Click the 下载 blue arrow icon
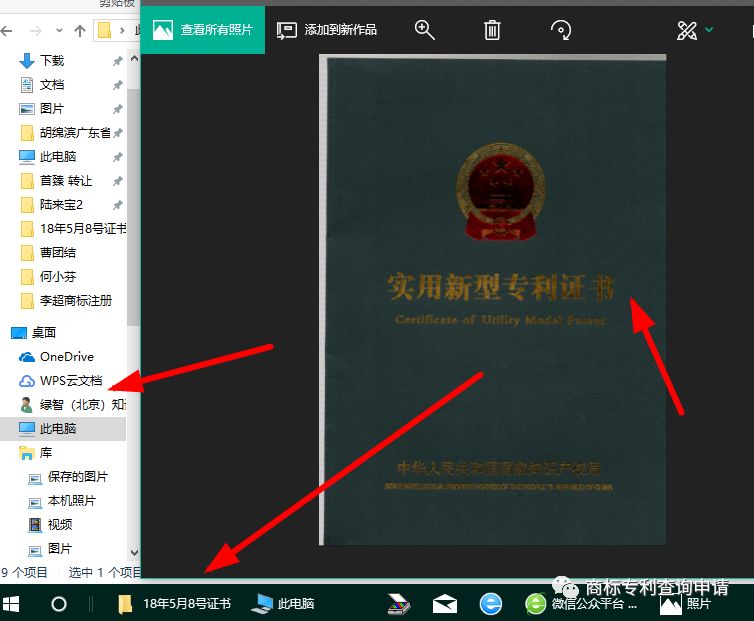Image resolution: width=754 pixels, height=621 pixels. point(27,61)
